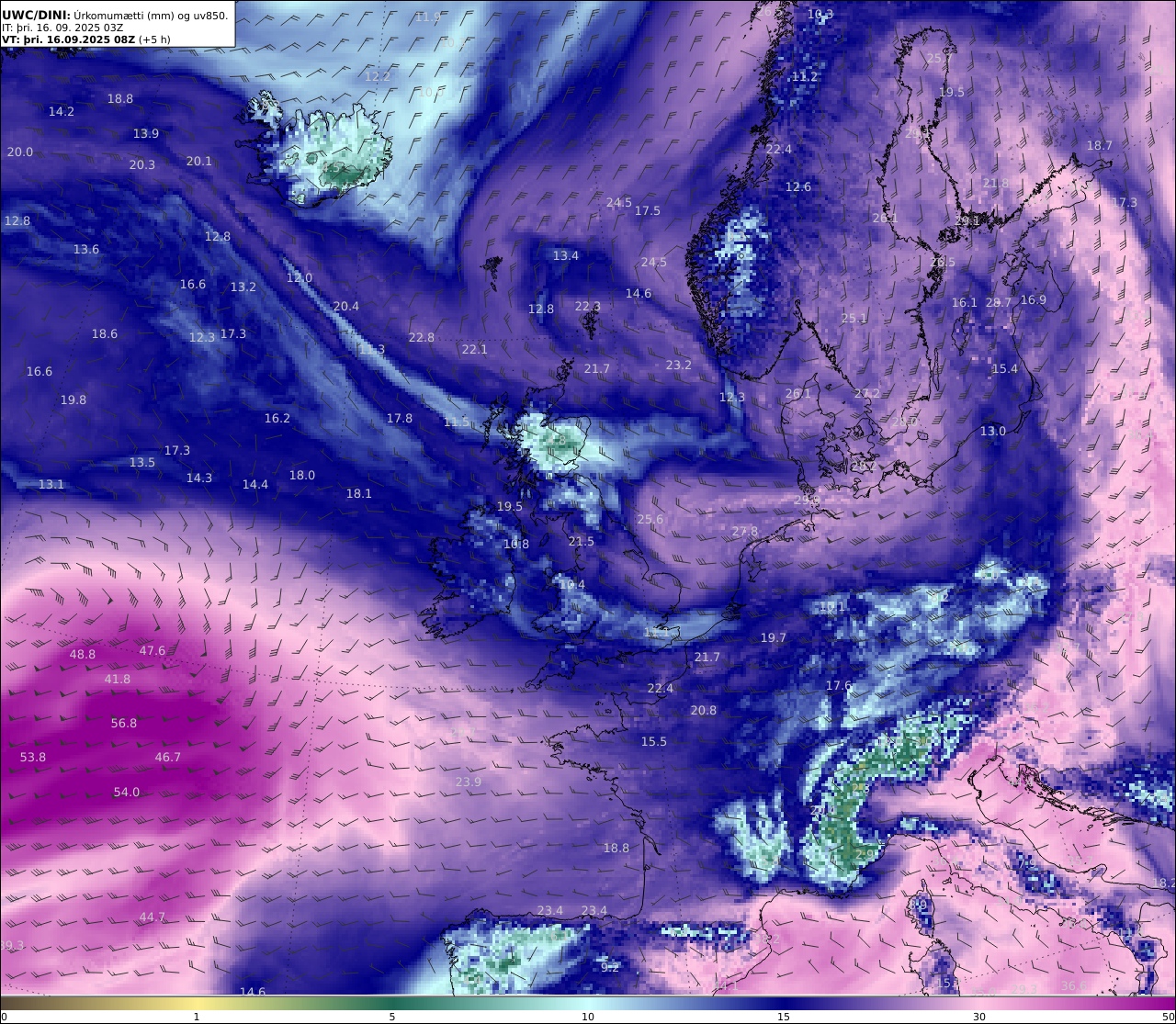Viewport: 1176px width, 1024px height.
Task: Click the 14.3 value label
Action: [x=199, y=478]
